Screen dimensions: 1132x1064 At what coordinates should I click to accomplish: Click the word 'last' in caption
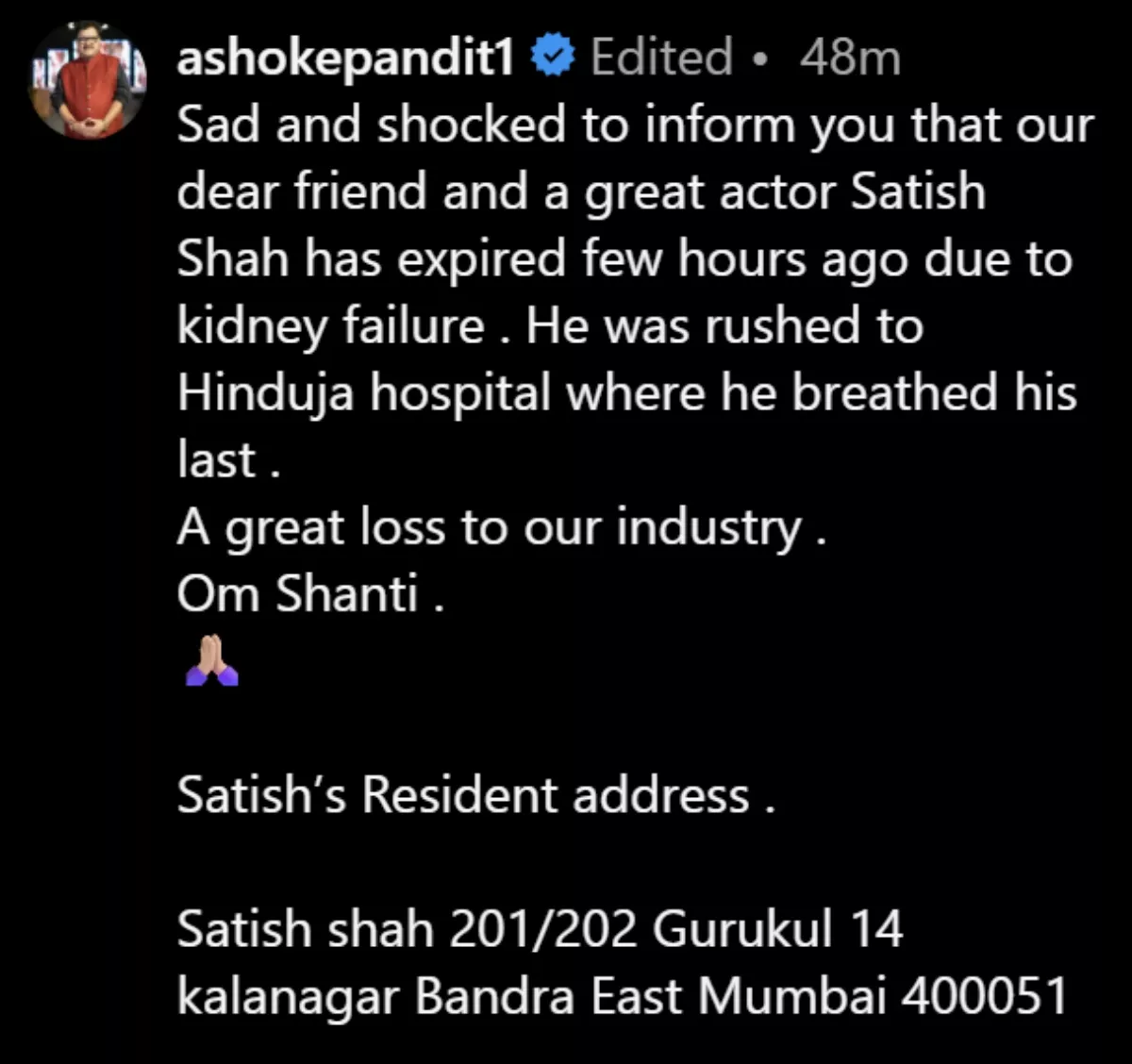click(217, 460)
